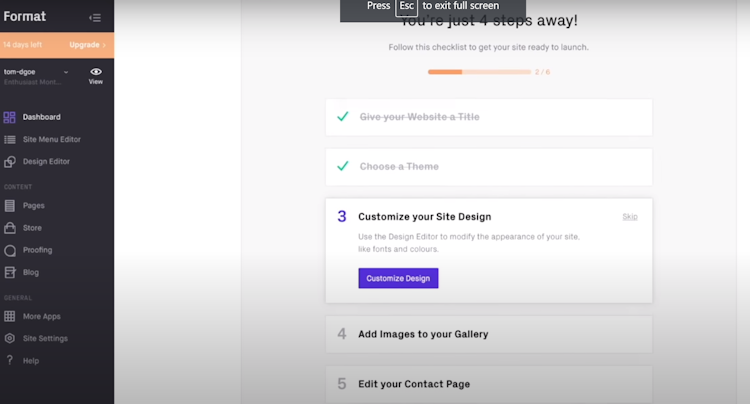This screenshot has width=750, height=404.
Task: Open Site Menu Editor icon
Action: (x=10, y=139)
